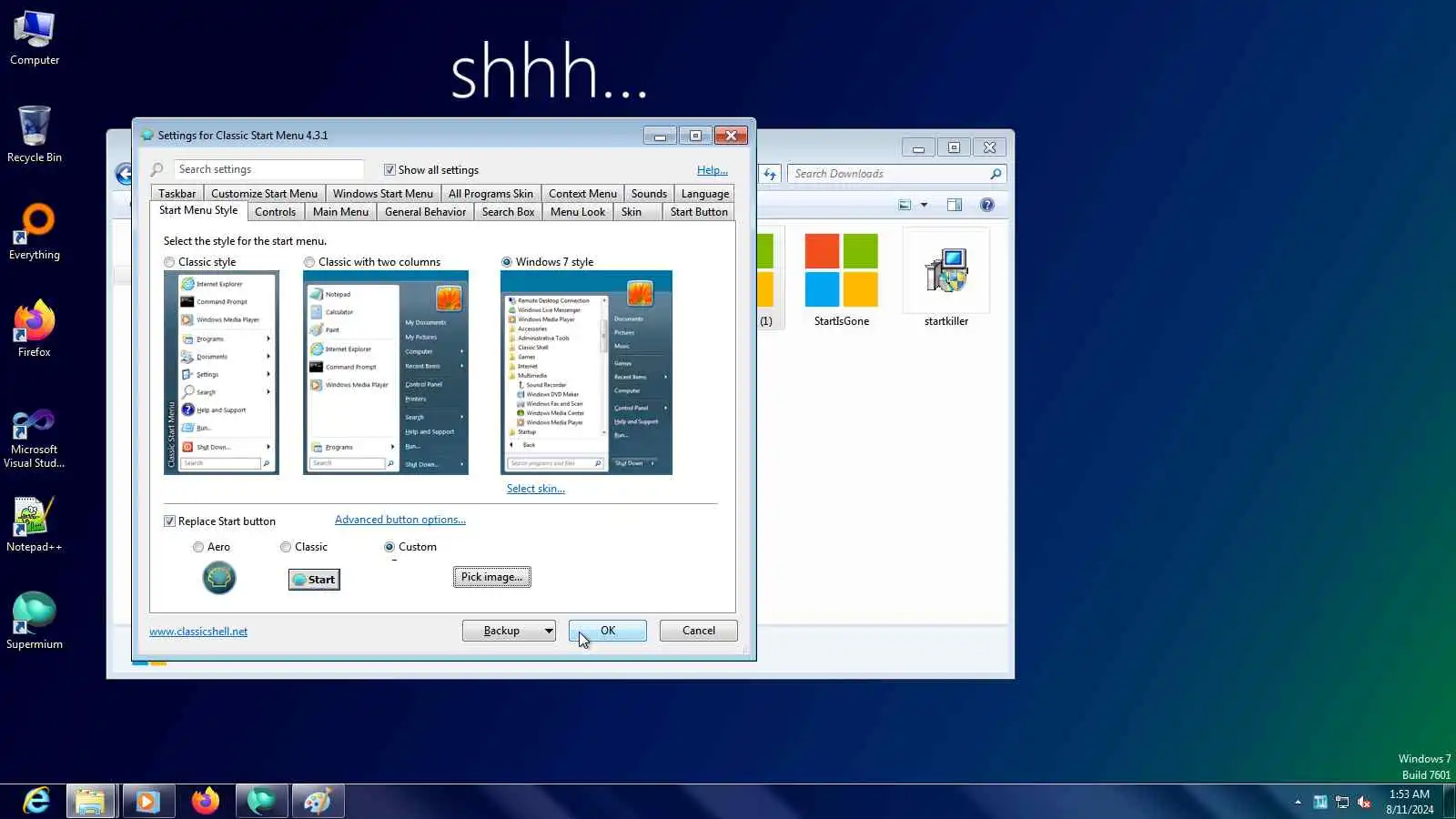The width and height of the screenshot is (1456, 819).
Task: Open the Language tab
Action: [705, 194]
